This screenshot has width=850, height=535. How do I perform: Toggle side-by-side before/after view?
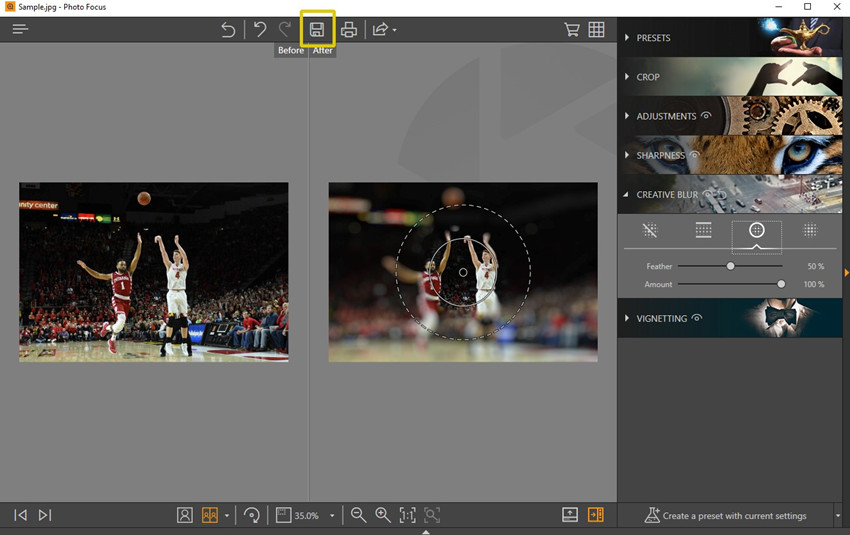pyautogui.click(x=210, y=515)
